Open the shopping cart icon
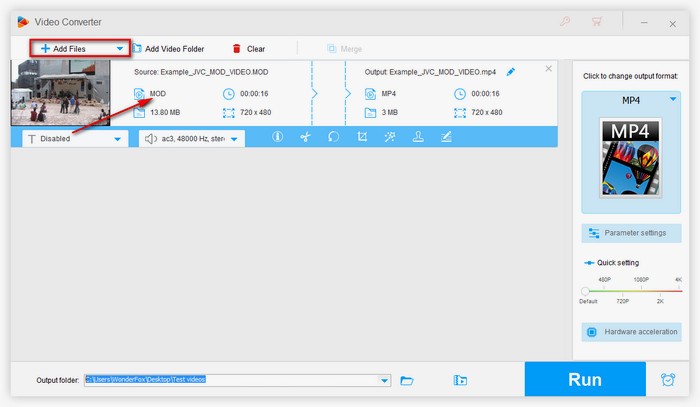This screenshot has width=700, height=407. click(x=597, y=21)
